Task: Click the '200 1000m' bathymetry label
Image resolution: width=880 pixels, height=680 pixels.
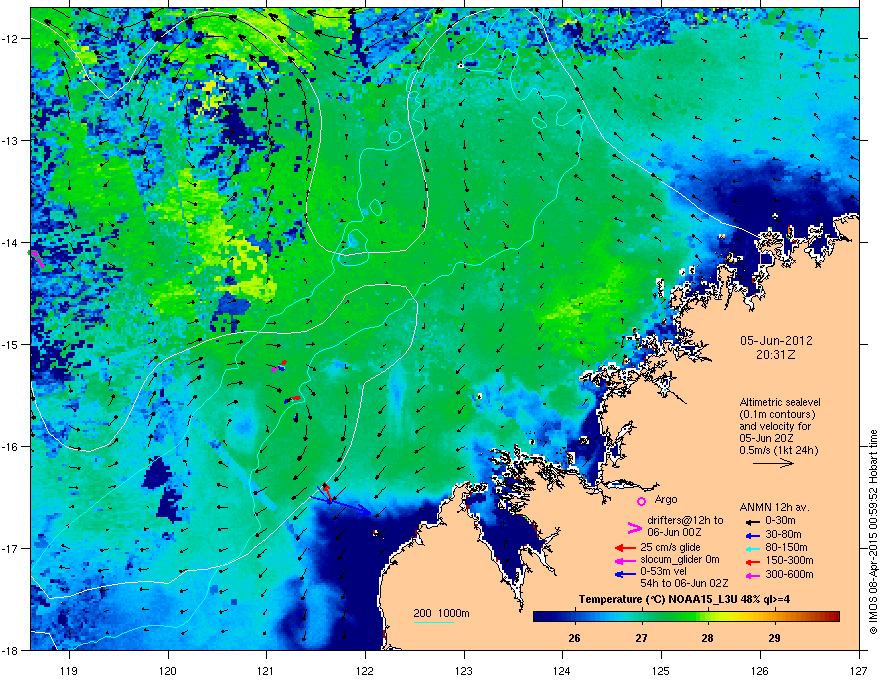Action: tap(442, 613)
